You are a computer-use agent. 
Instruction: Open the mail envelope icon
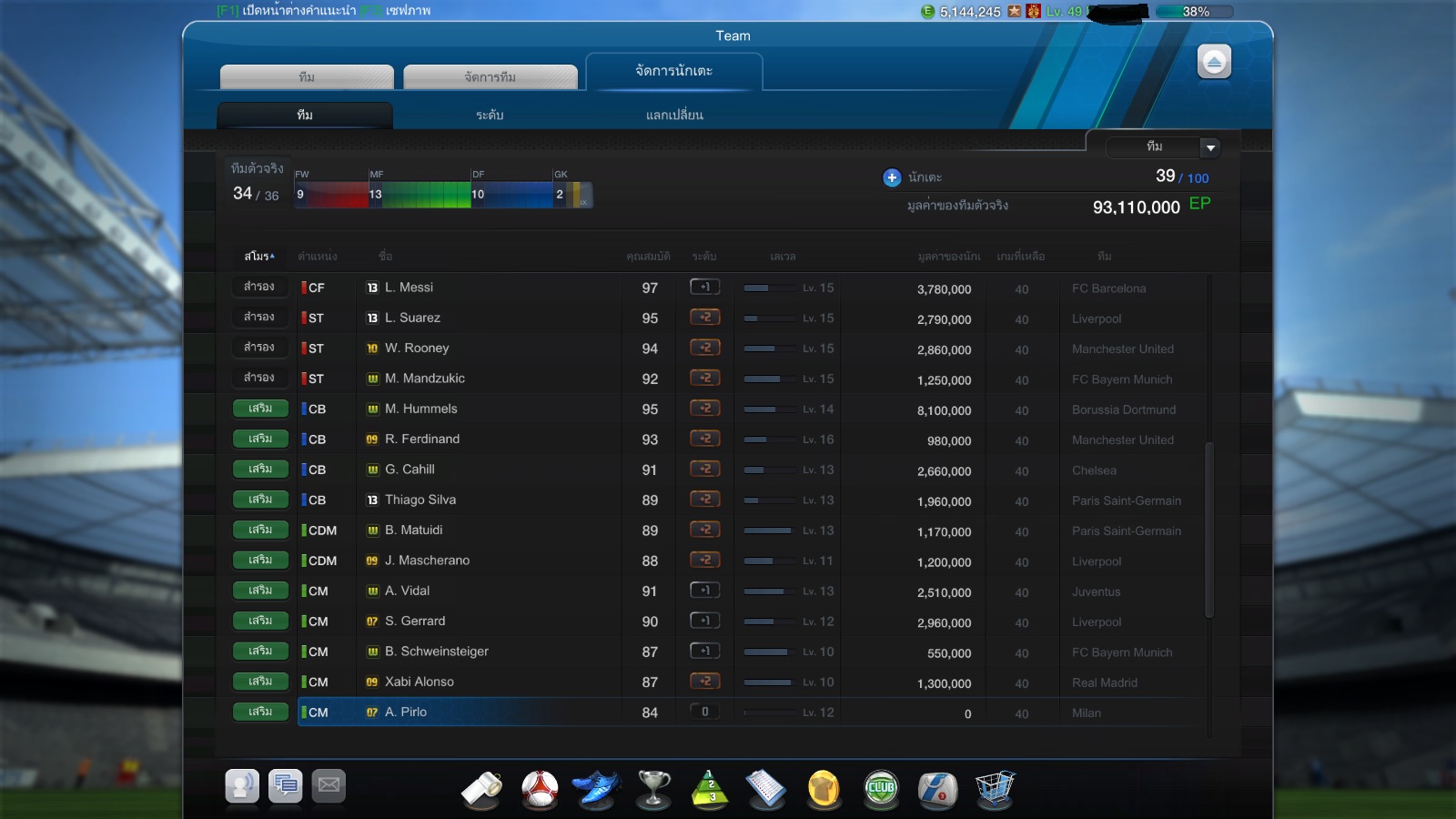point(329,785)
